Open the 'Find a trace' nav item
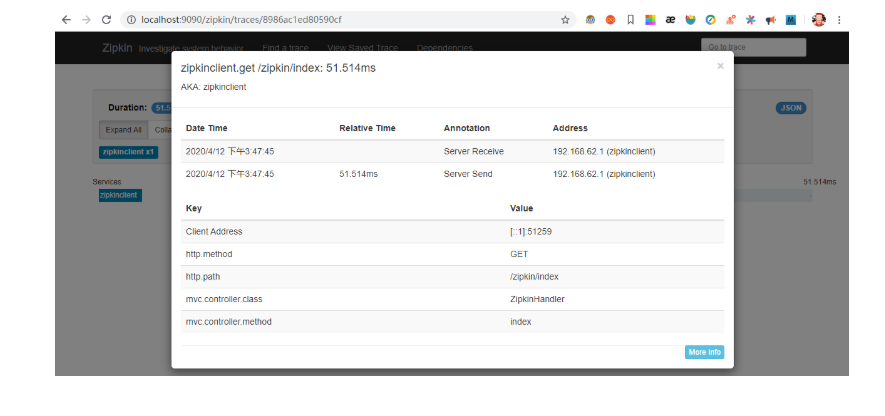 pos(284,48)
